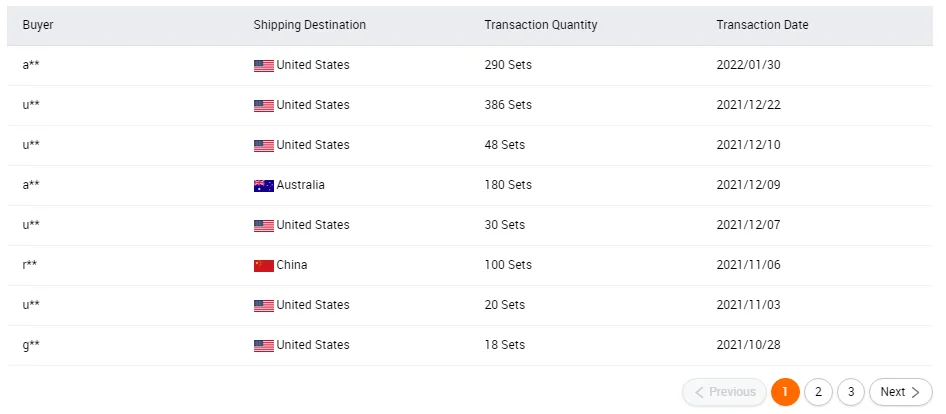Viewport: 946px width, 414px height.
Task: Click US flag in 2022/01/30 row
Action: coord(263,66)
